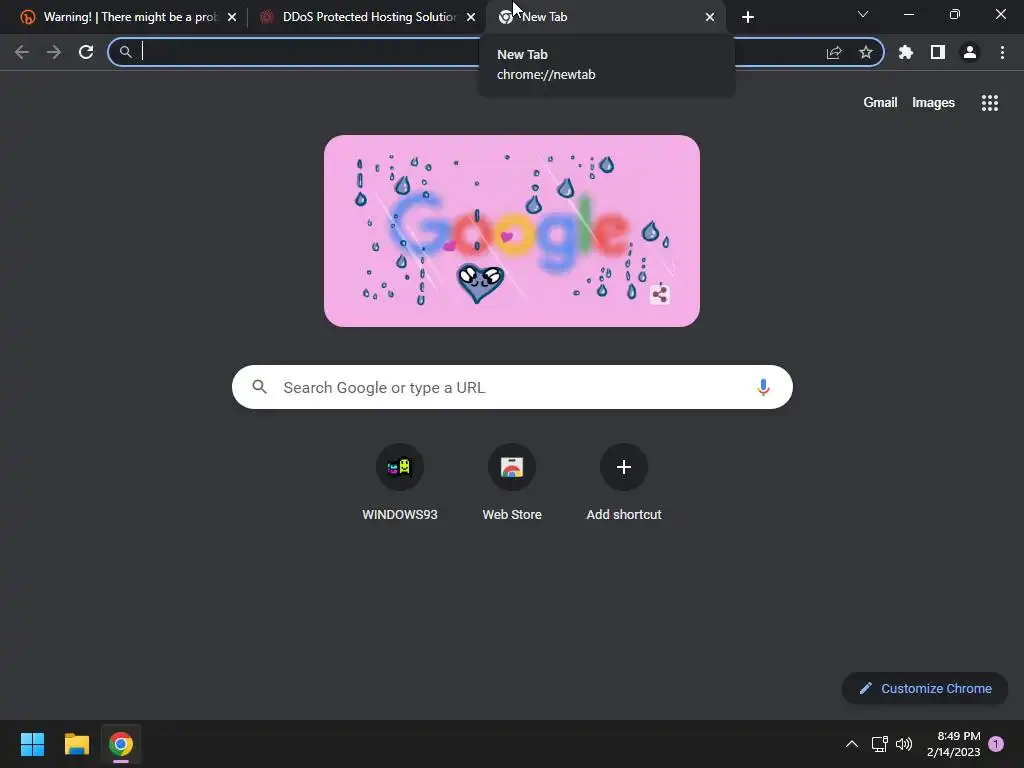
Task: Open a new tab with the plus button
Action: tap(748, 17)
